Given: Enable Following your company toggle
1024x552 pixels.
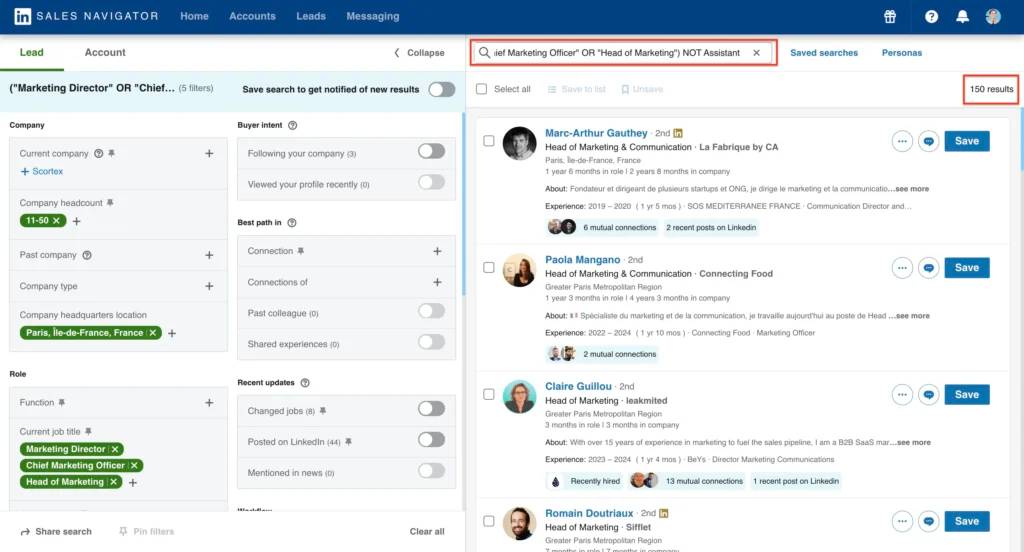Looking at the screenshot, I should point(431,151).
